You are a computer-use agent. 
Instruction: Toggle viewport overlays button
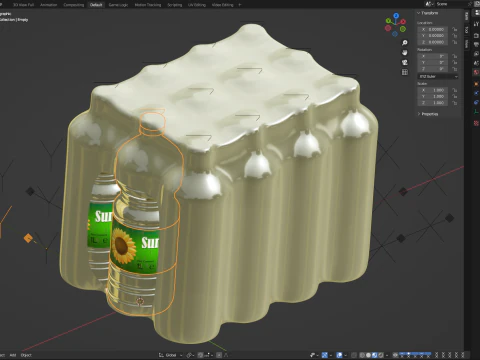(339, 355)
